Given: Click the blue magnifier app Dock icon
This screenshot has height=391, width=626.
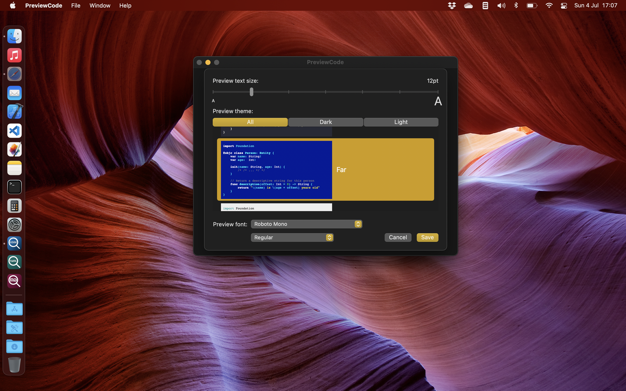Looking at the screenshot, I should pos(14,243).
